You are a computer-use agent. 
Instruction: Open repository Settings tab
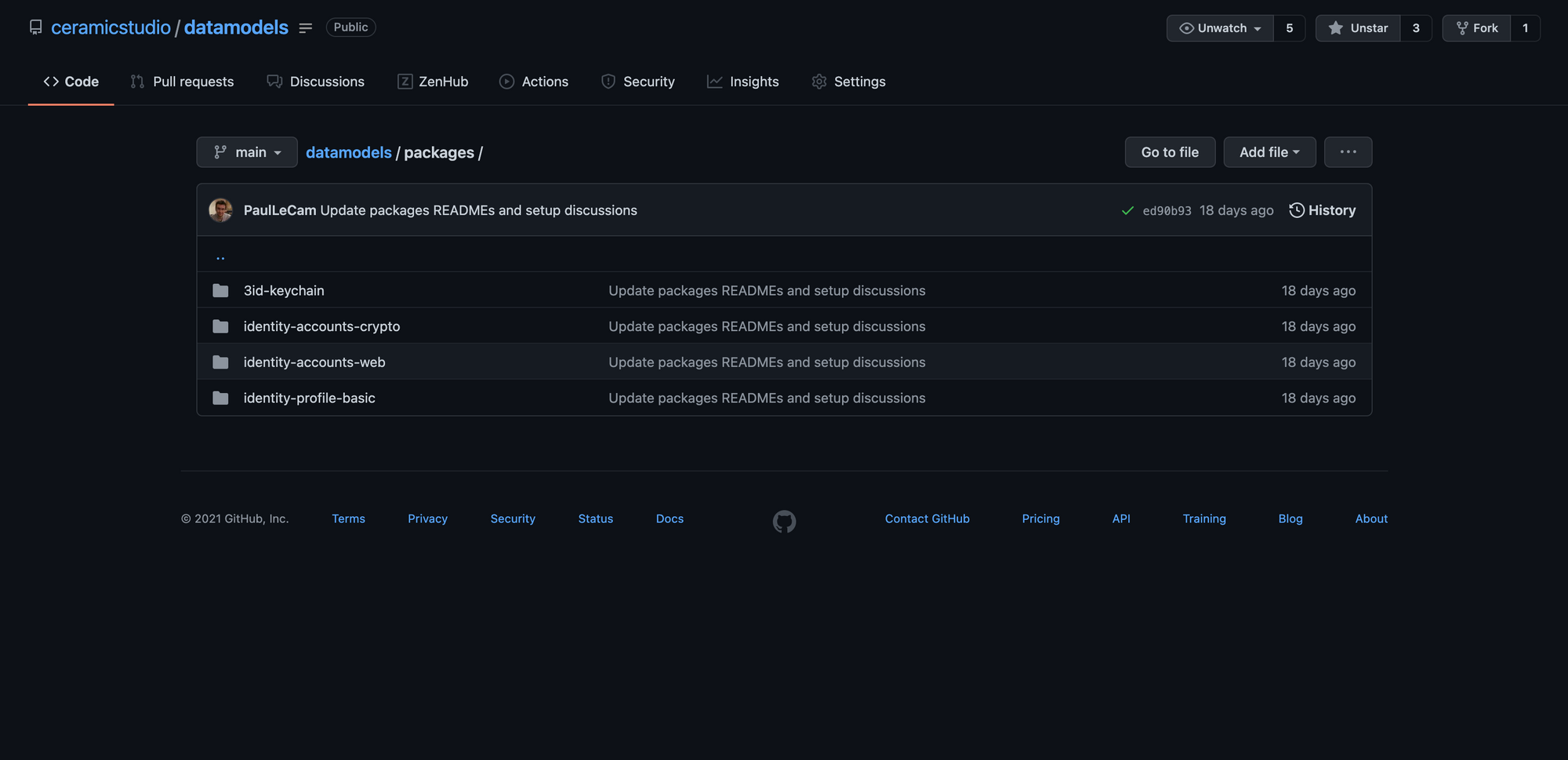click(x=849, y=82)
